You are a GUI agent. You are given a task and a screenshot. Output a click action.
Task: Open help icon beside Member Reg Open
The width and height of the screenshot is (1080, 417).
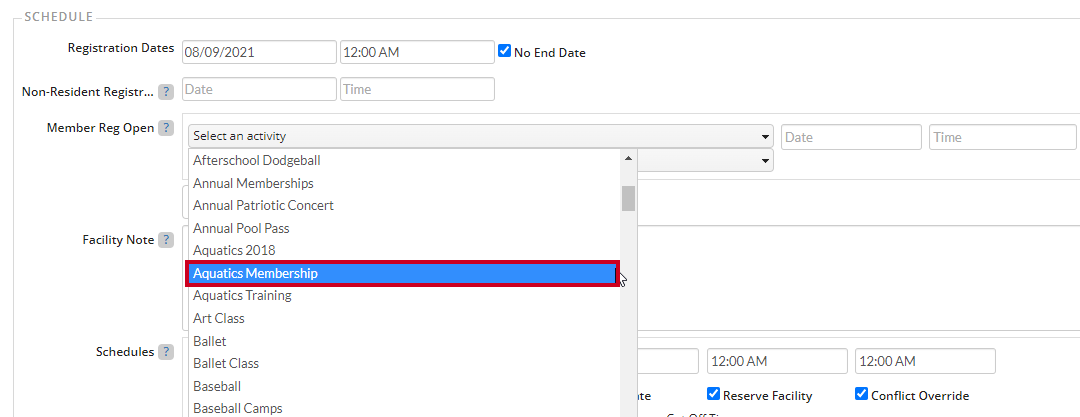[x=165, y=128]
